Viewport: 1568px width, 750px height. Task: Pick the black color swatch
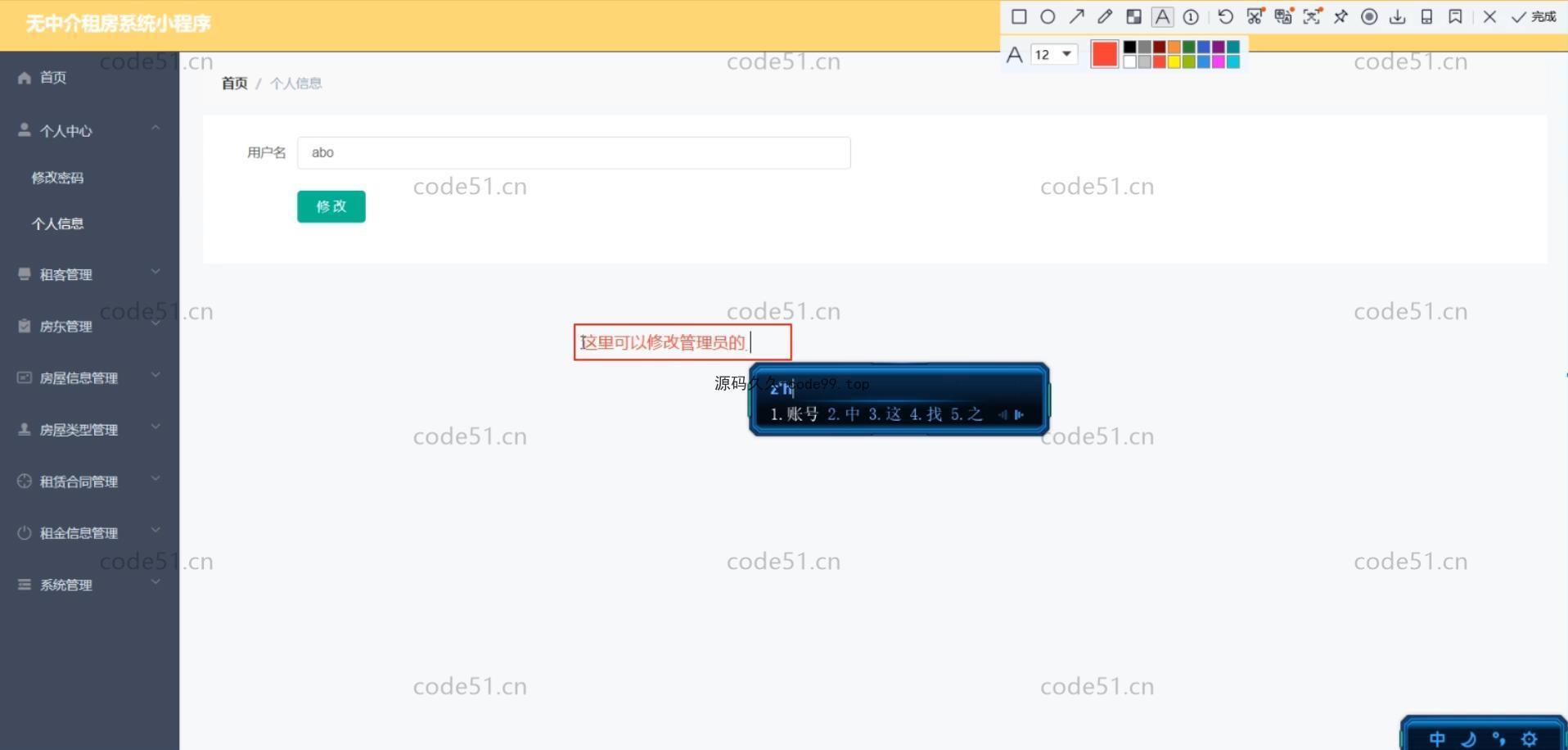pos(1130,47)
